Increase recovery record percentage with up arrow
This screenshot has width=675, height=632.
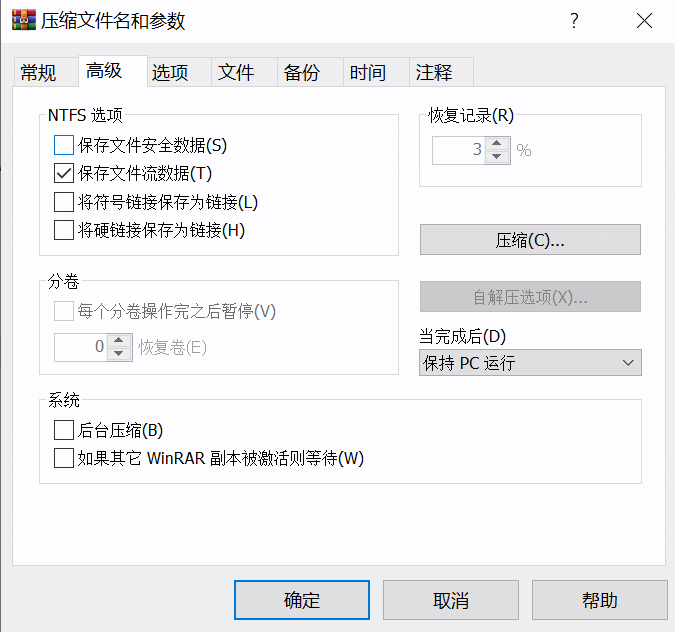coord(497,143)
